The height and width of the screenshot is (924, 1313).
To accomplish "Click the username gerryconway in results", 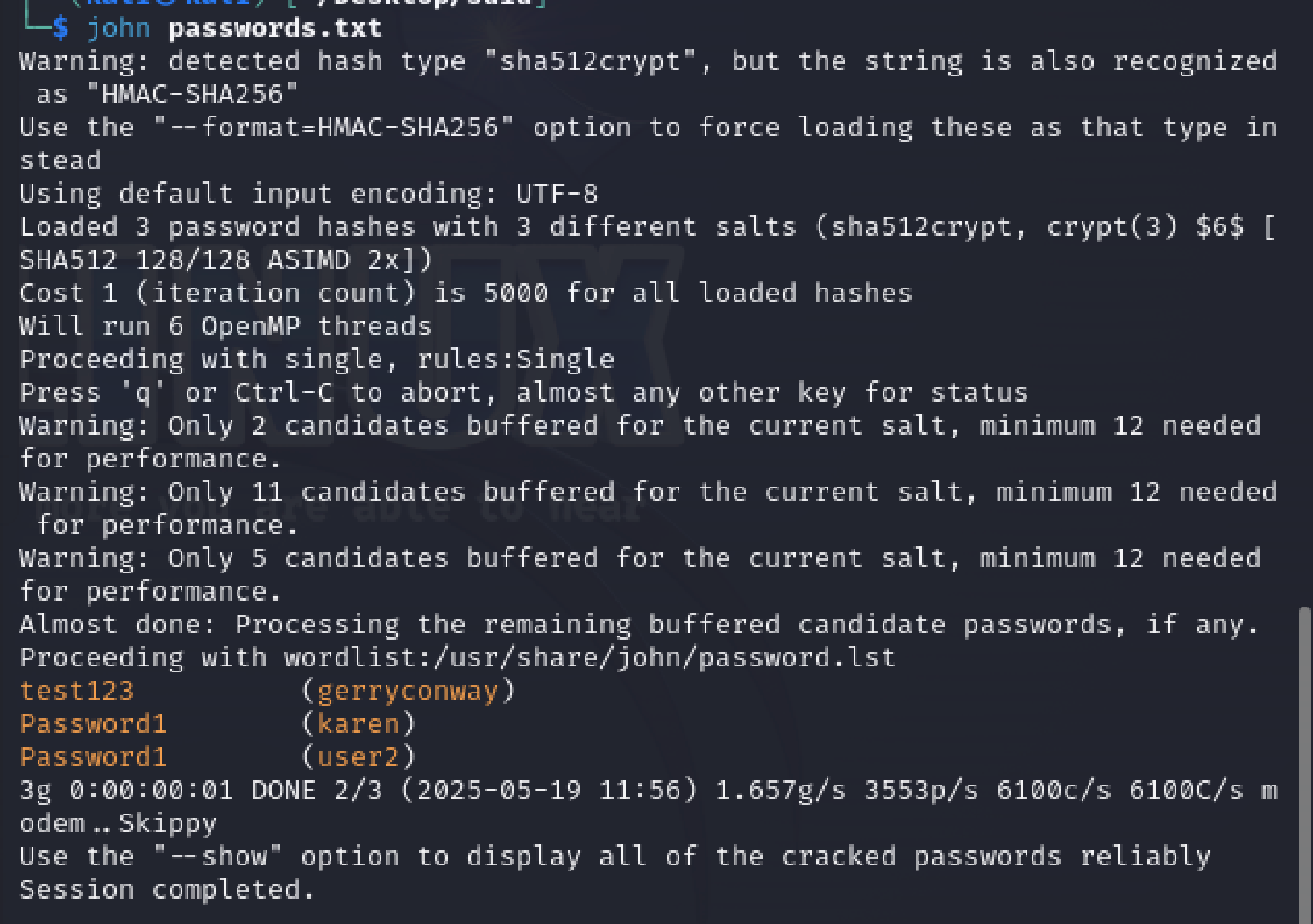I will coord(408,692).
